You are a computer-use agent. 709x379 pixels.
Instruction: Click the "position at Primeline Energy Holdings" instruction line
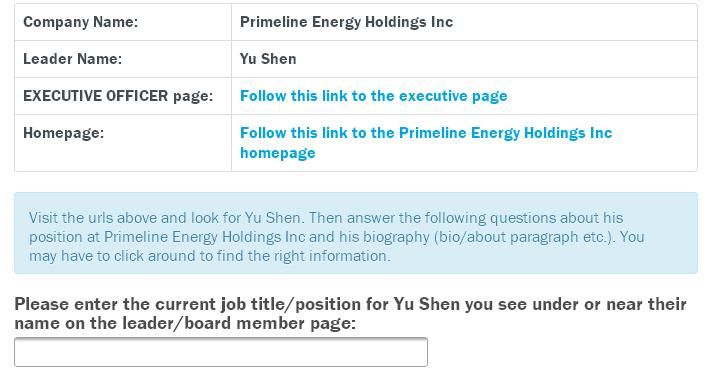pyautogui.click(x=336, y=237)
